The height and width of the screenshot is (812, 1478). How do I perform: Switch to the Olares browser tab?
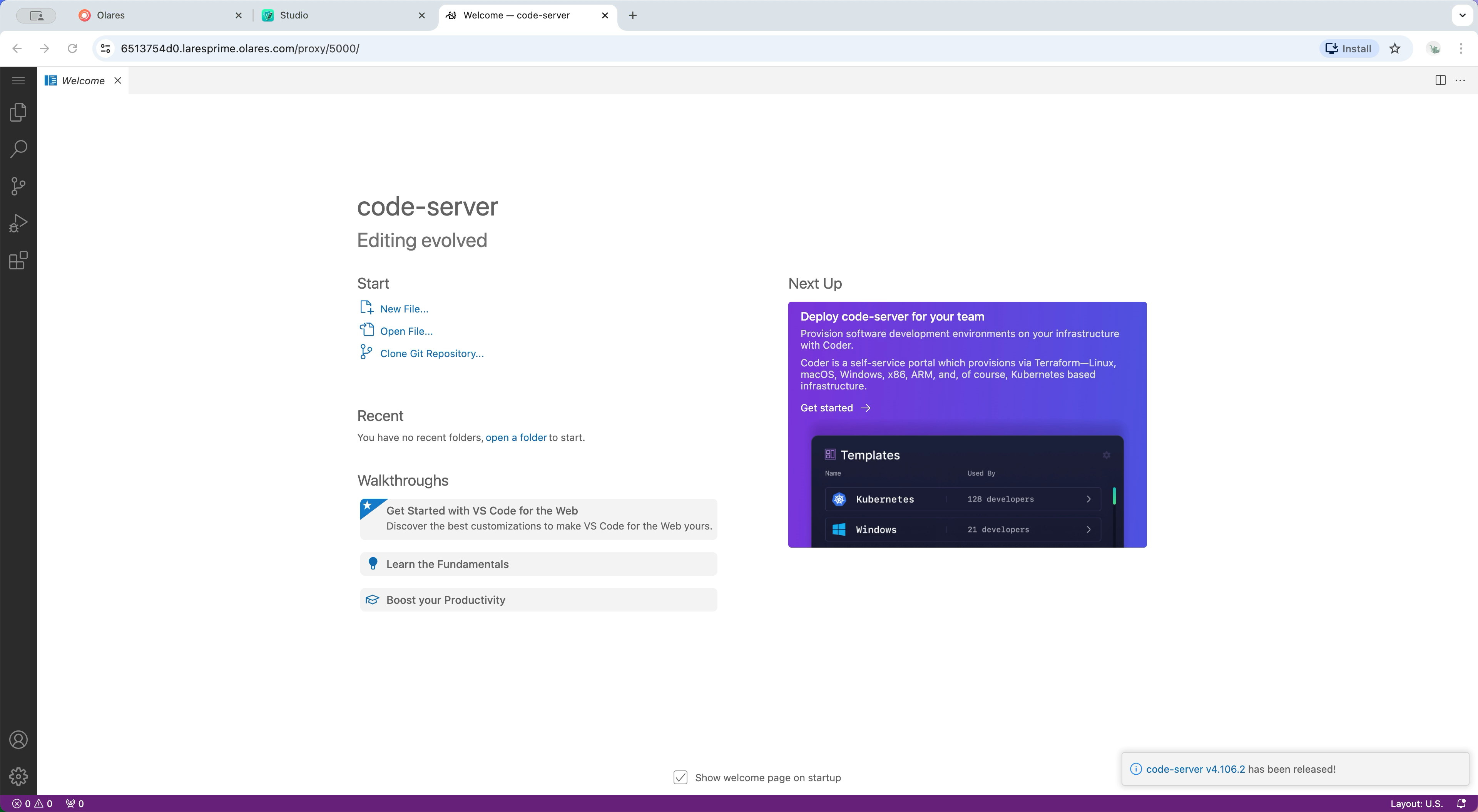(x=144, y=15)
